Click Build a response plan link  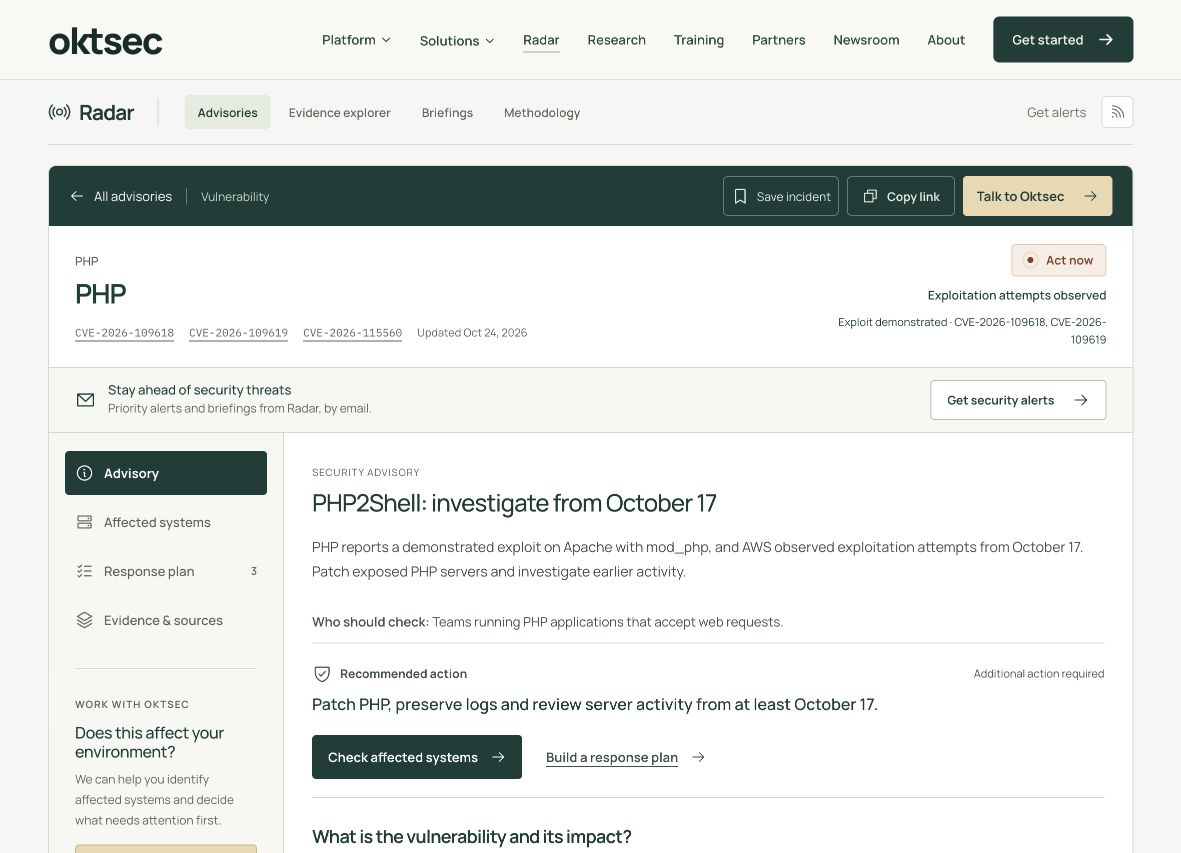612,757
